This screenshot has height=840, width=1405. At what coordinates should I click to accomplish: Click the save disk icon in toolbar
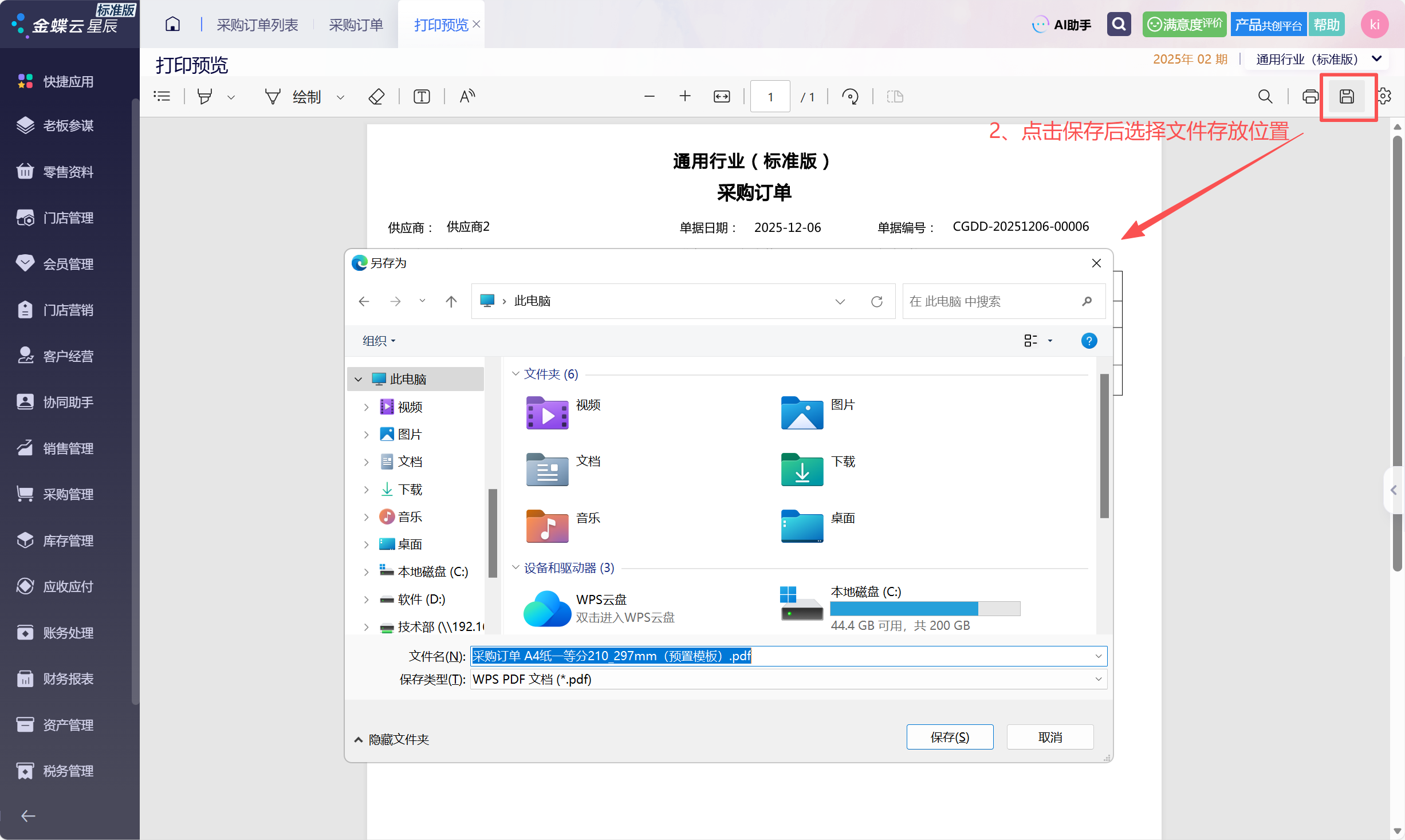pos(1347,96)
